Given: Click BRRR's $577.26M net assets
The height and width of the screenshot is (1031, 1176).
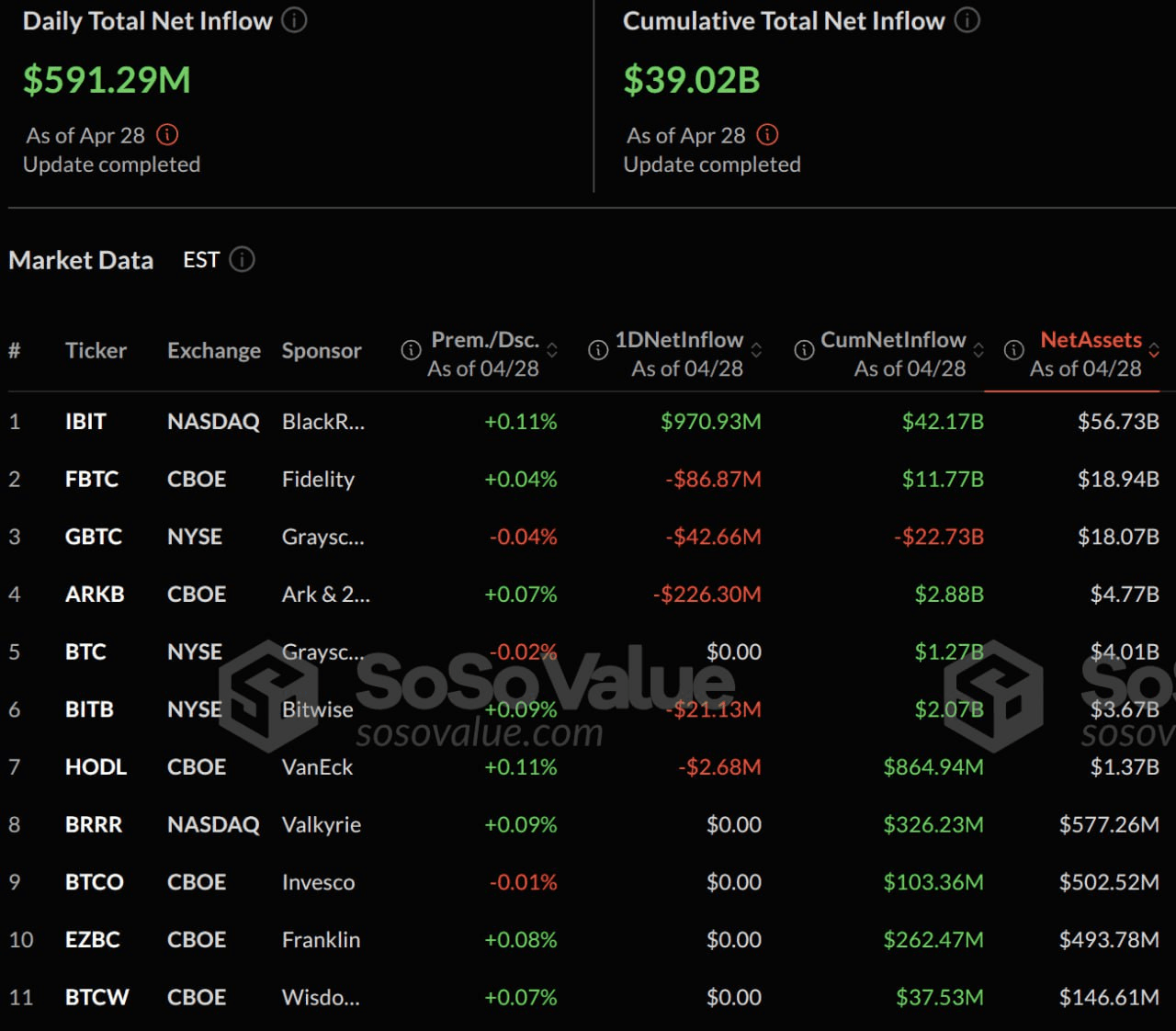Looking at the screenshot, I should [1109, 824].
